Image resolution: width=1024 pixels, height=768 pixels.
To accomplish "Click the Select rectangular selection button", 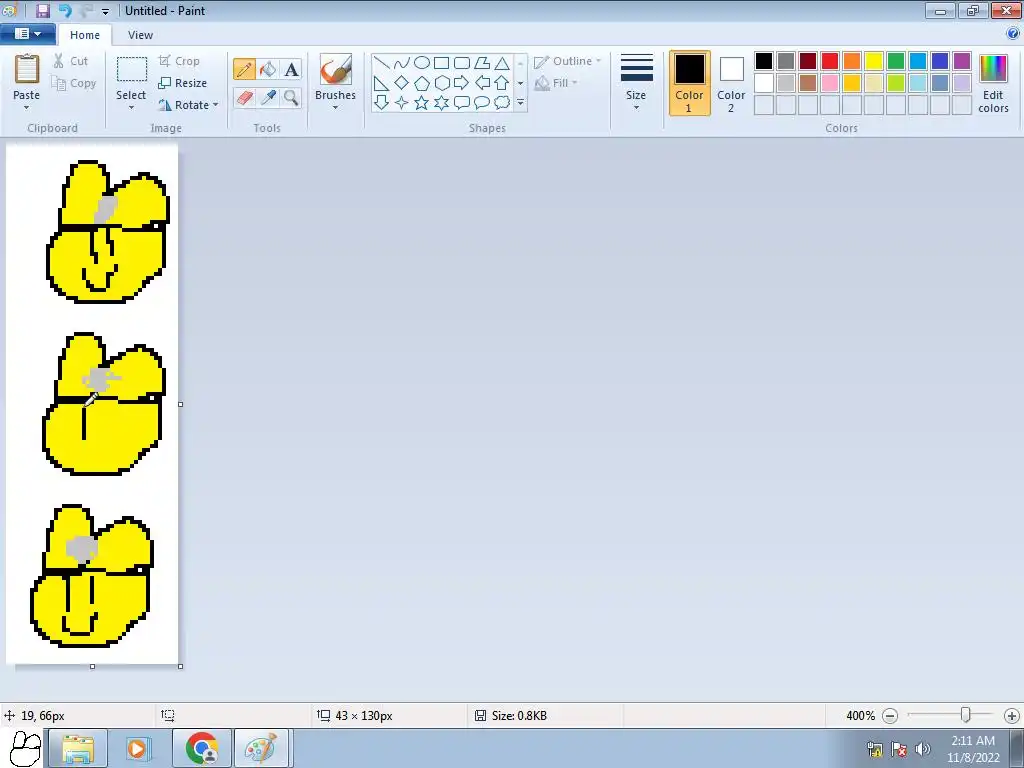I will point(131,77).
